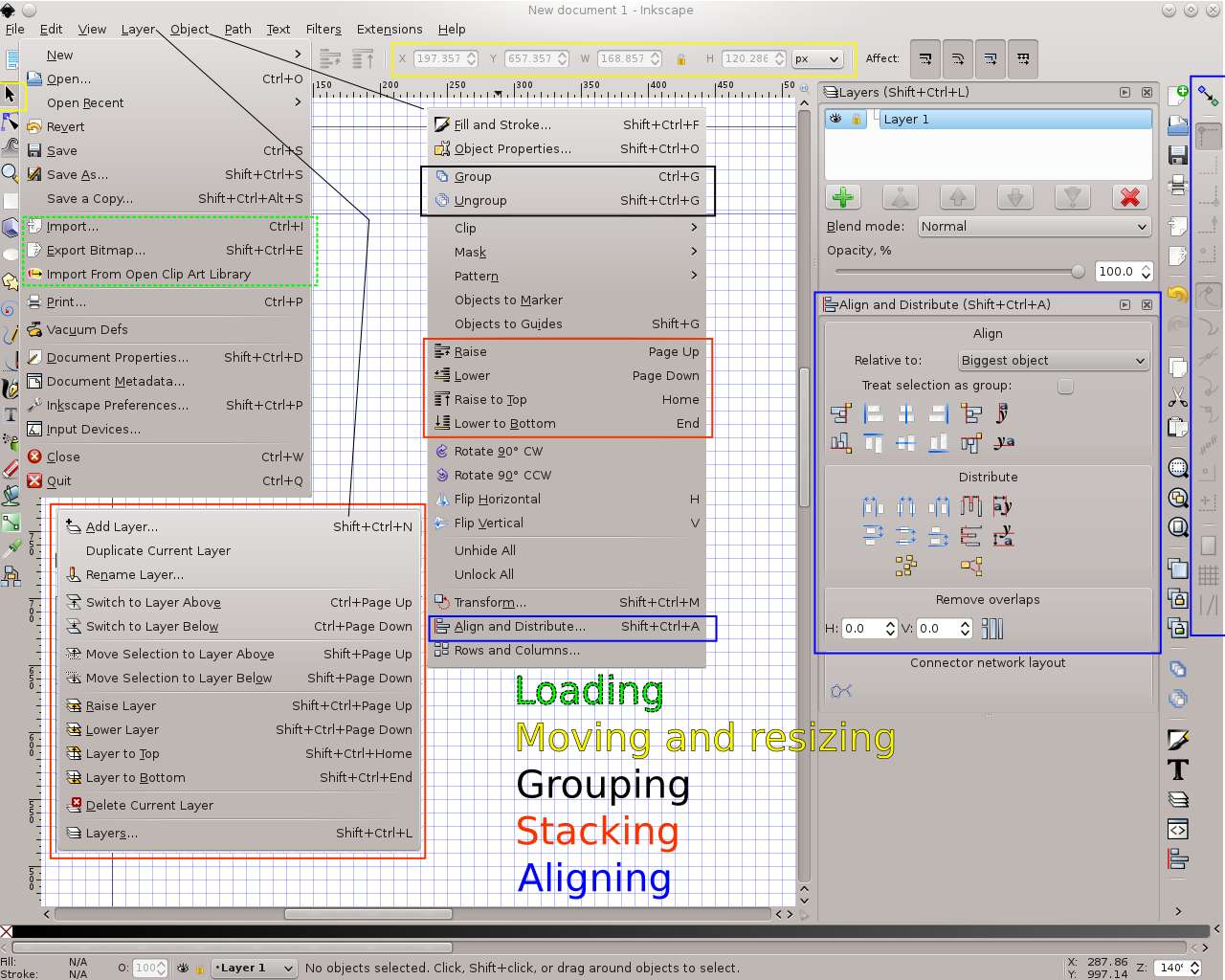Open the XML editor icon in command bar
This screenshot has width=1225, height=980.
[1178, 829]
